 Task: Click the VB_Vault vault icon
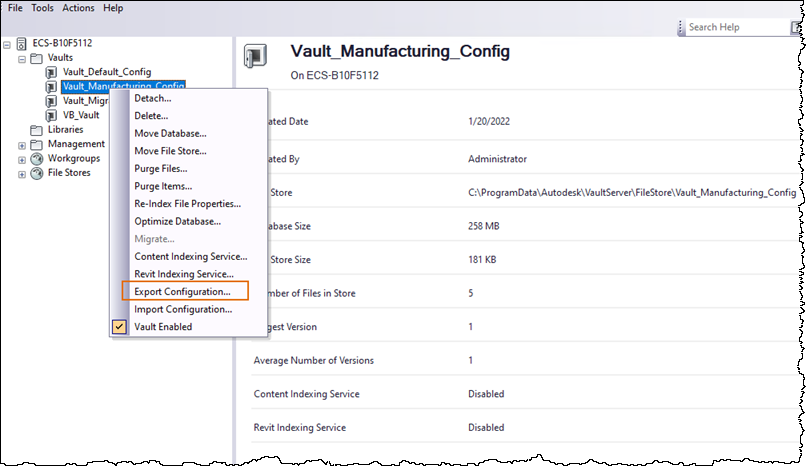pyautogui.click(x=52, y=115)
